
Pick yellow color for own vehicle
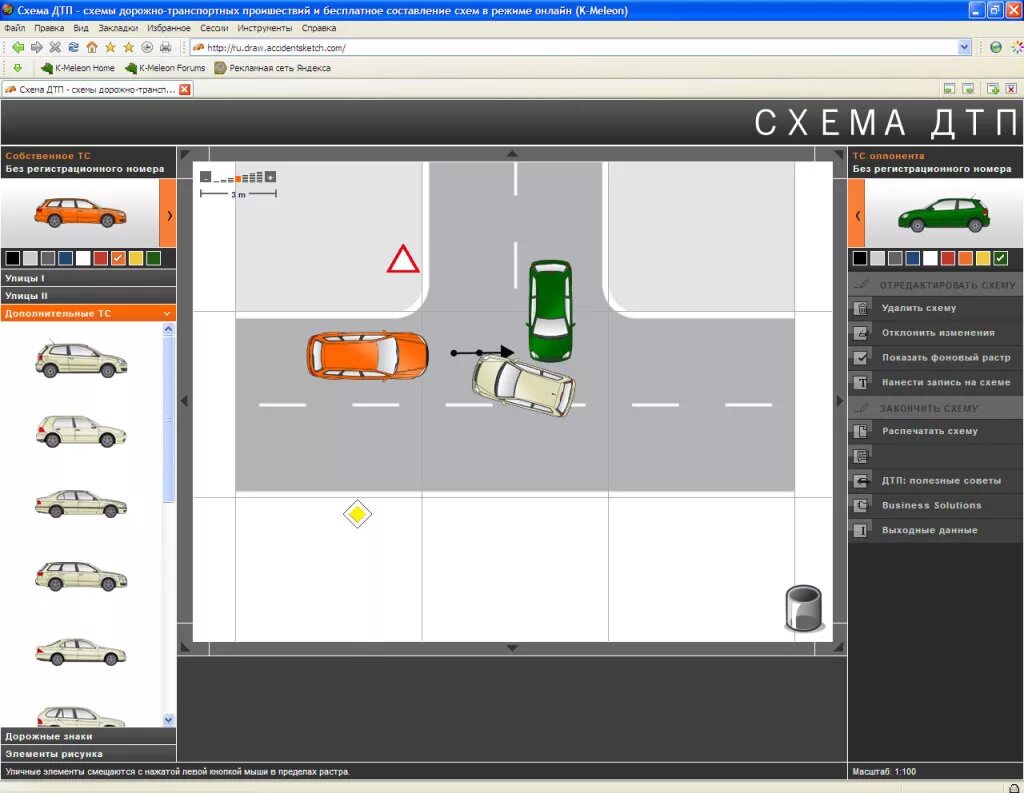136,258
